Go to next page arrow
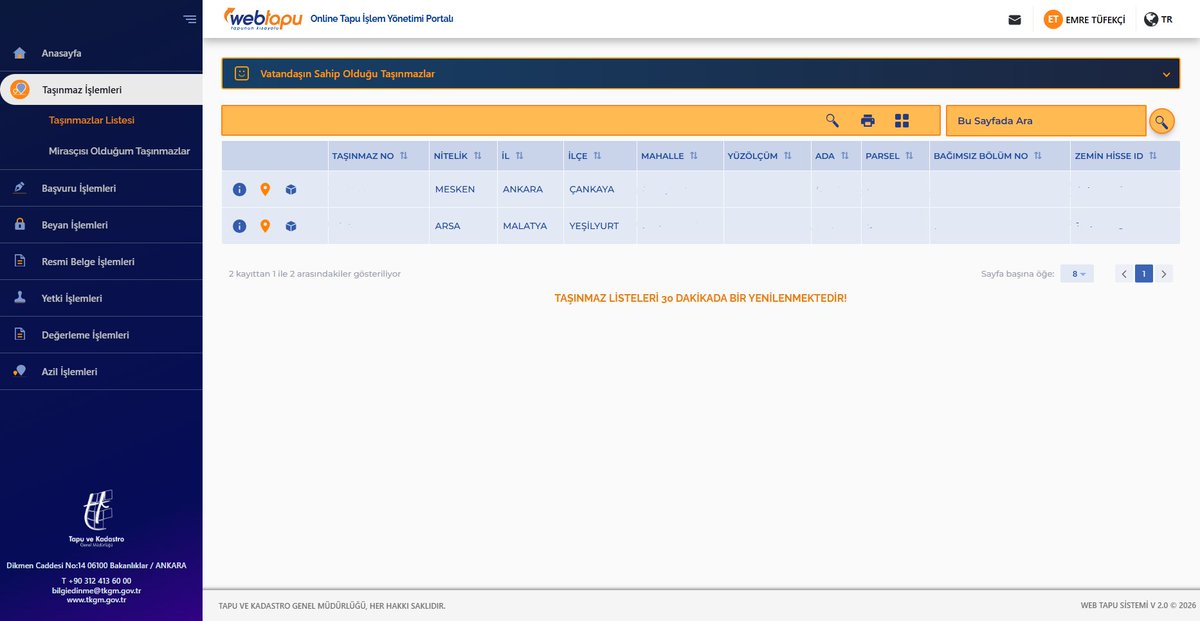This screenshot has height=621, width=1200. [x=1164, y=273]
